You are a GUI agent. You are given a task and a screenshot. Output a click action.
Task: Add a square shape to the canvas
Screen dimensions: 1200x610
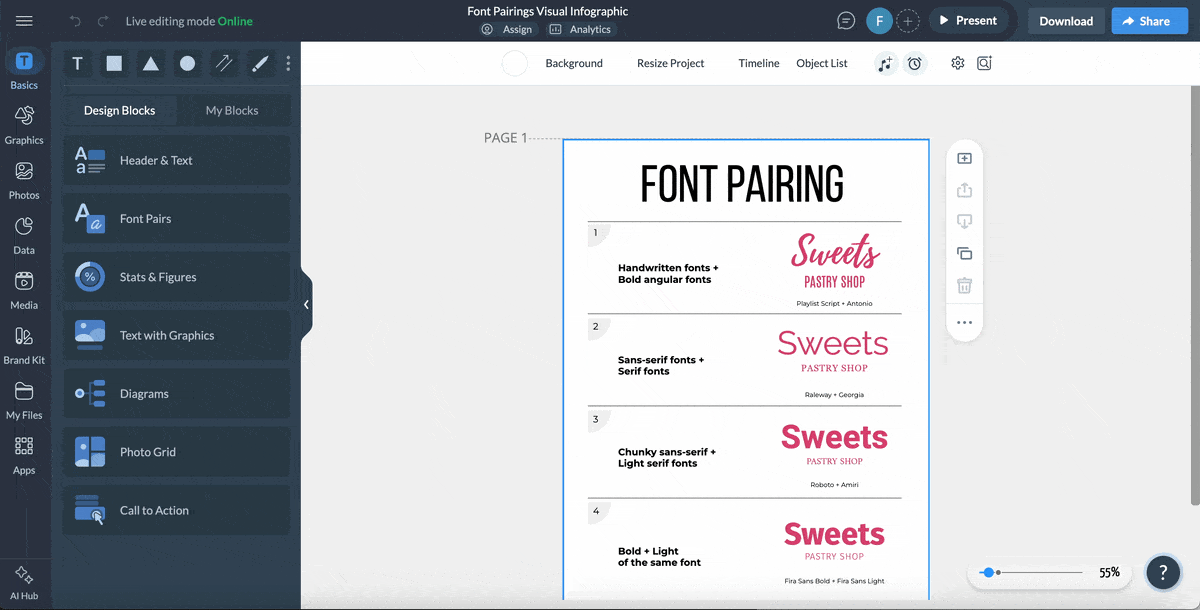pos(114,63)
